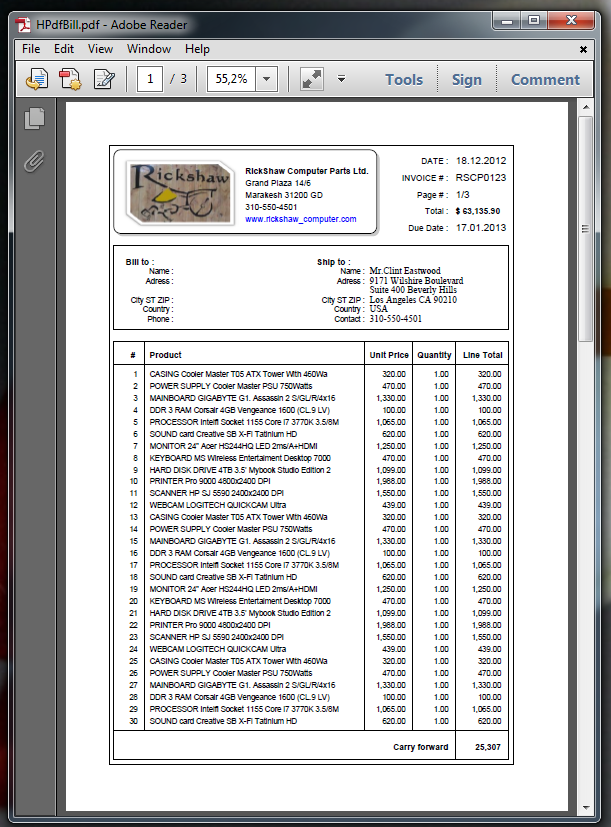Click row 12 WEBCAM LOGITECH QUICKCAM product

(x=217, y=505)
